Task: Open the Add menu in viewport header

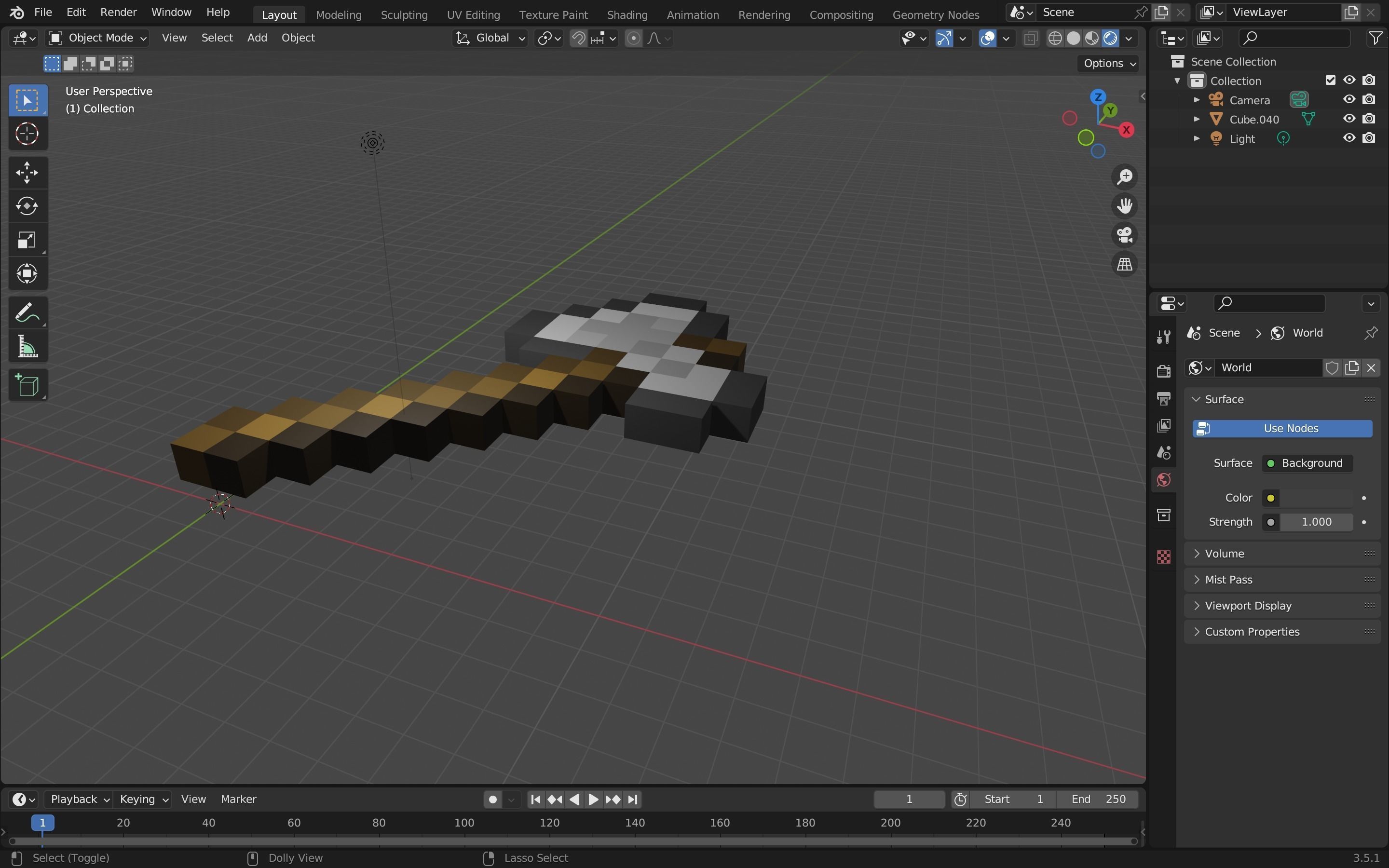Action: [257, 38]
